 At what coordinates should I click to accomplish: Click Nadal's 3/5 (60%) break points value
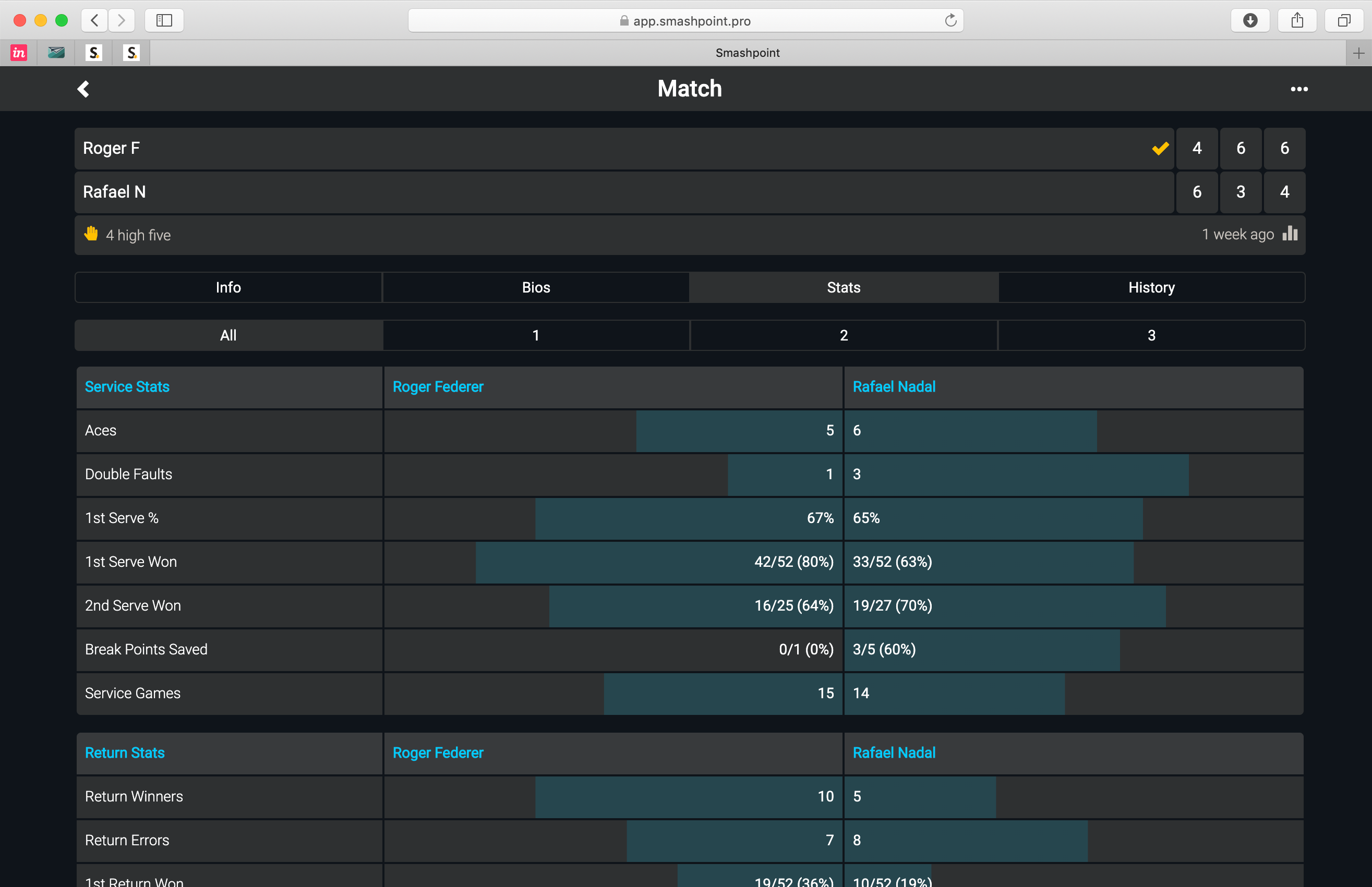click(x=884, y=649)
